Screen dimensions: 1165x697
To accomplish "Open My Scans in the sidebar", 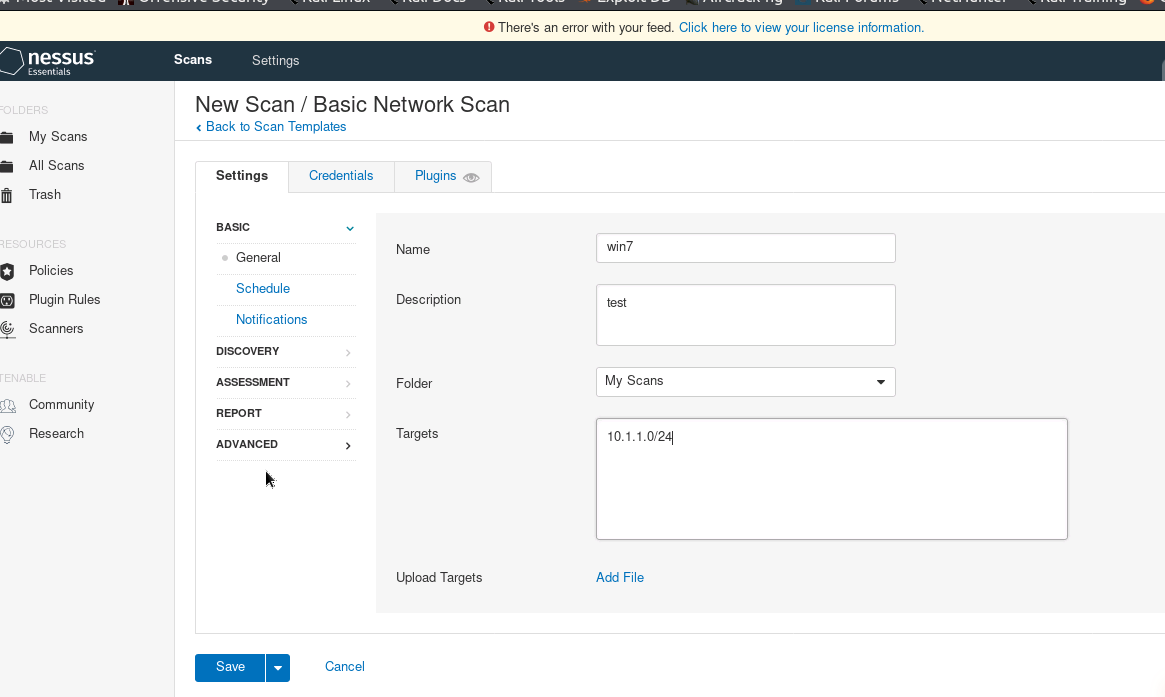I will tap(58, 137).
